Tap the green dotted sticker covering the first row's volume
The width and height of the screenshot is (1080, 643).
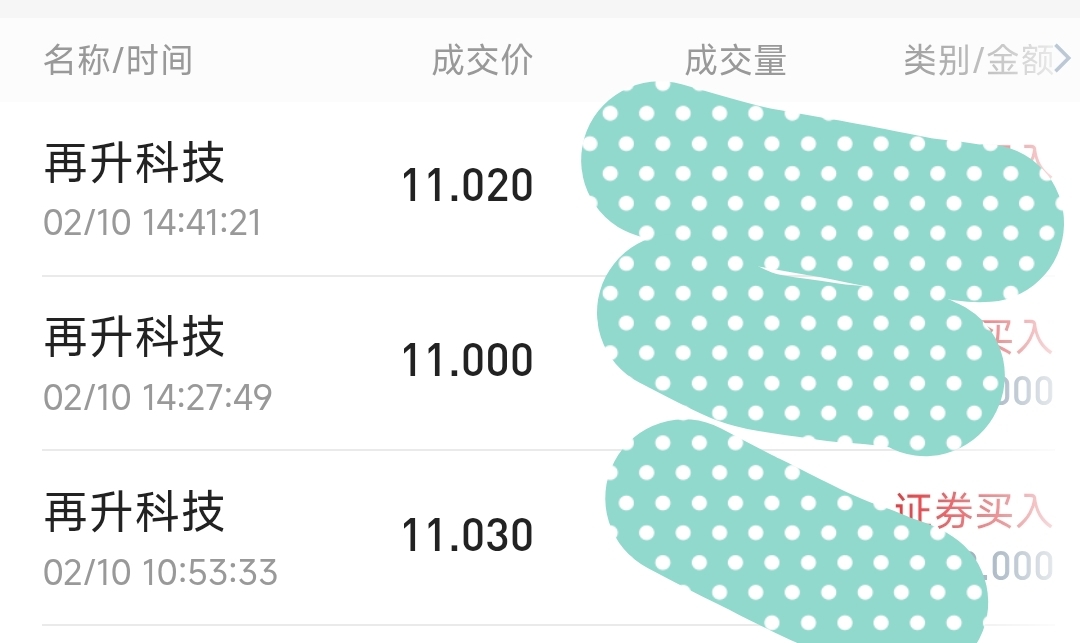pos(820,193)
